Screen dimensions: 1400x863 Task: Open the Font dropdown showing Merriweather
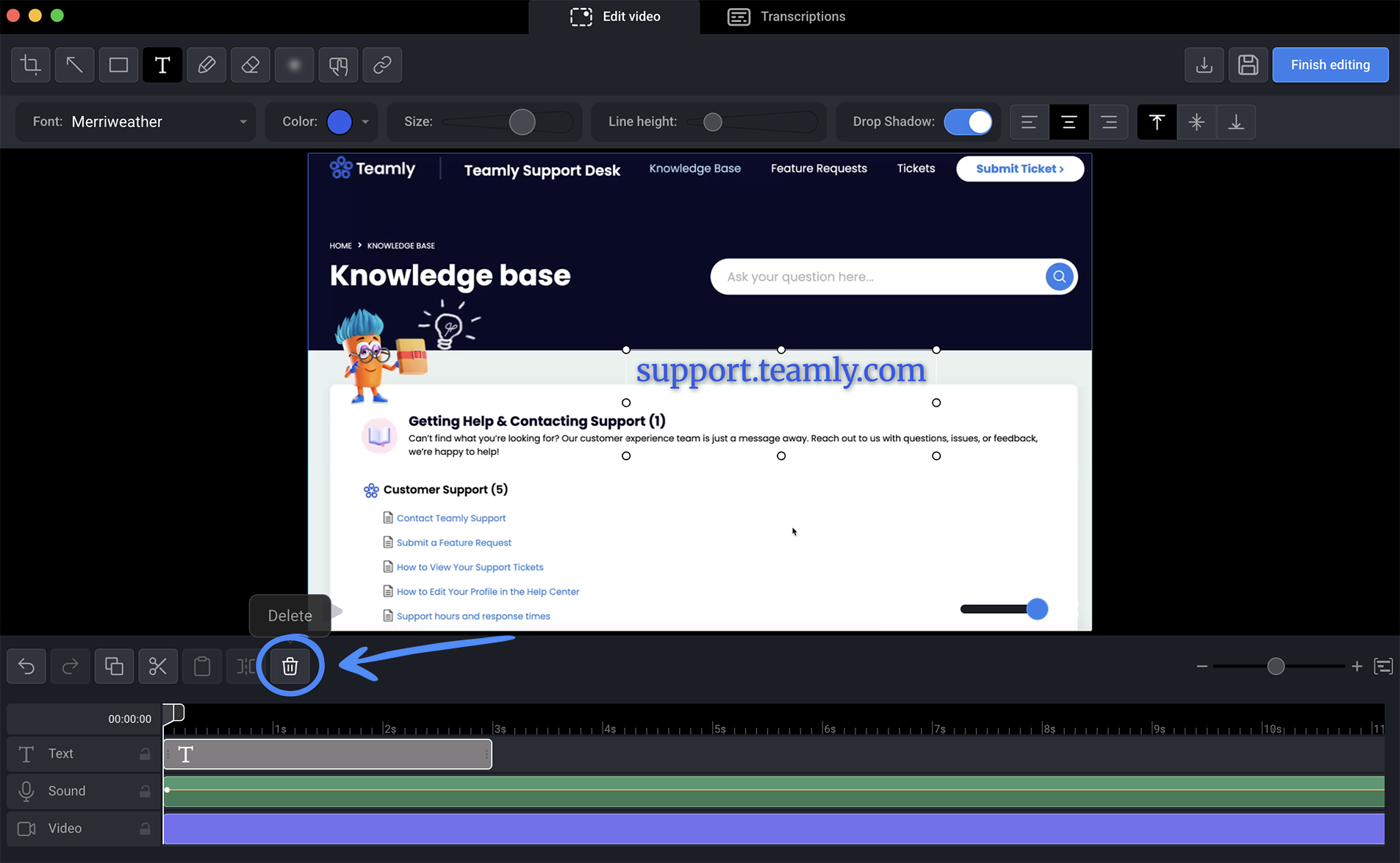point(136,122)
